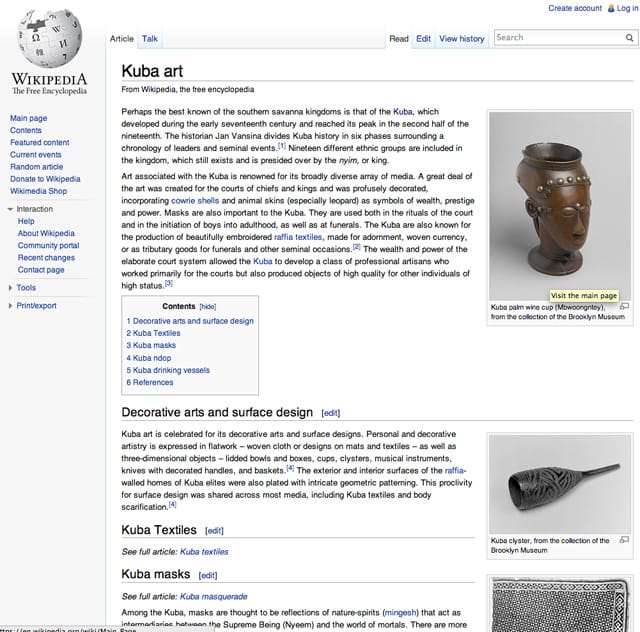Jump to References in contents

click(x=150, y=383)
